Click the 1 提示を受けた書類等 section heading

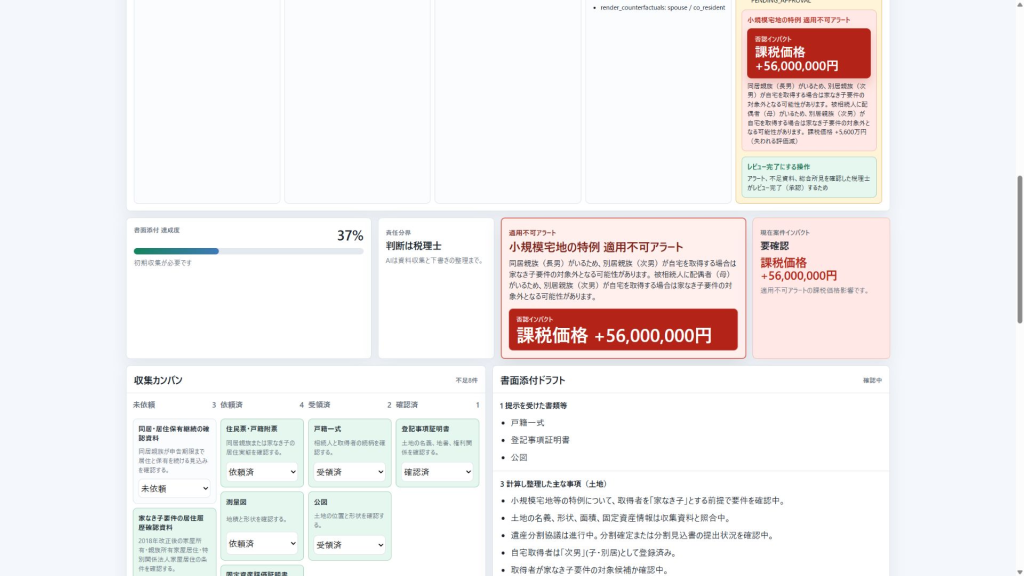pos(533,406)
